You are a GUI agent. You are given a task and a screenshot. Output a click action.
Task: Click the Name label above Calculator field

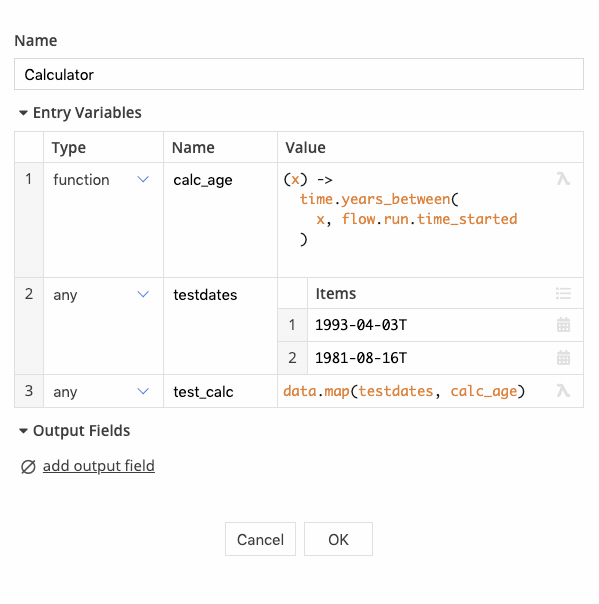(36, 40)
